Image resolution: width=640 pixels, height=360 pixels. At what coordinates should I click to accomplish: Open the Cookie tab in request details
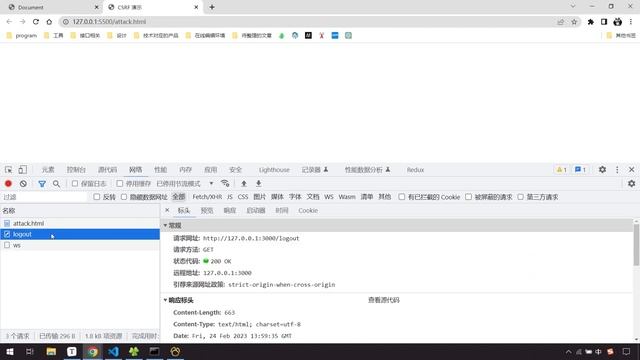pos(308,211)
